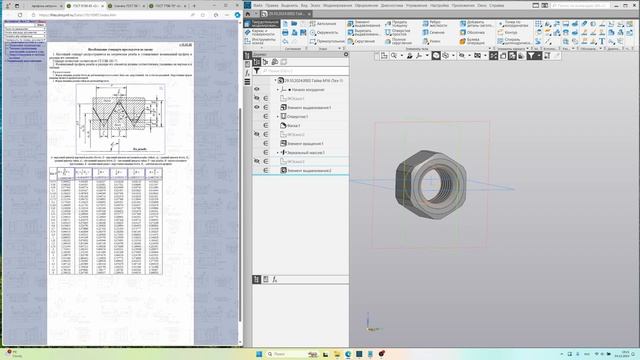Open the Файл menu
Viewport: 640px width, 360px height.
tap(258, 6)
